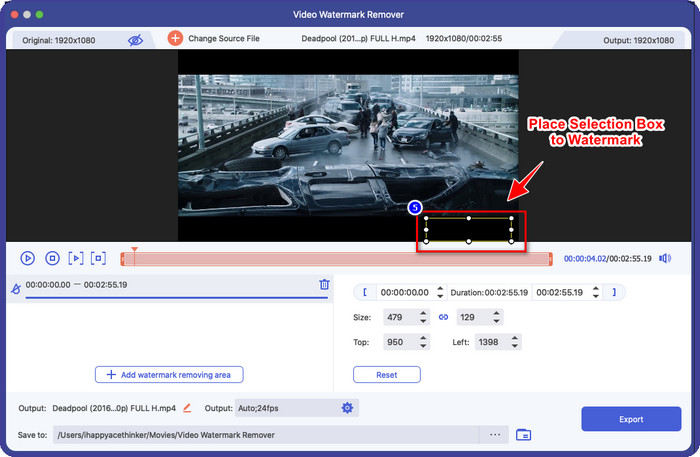Image resolution: width=700 pixels, height=457 pixels.
Task: Click the right bracket set-end icon
Action: coord(614,292)
